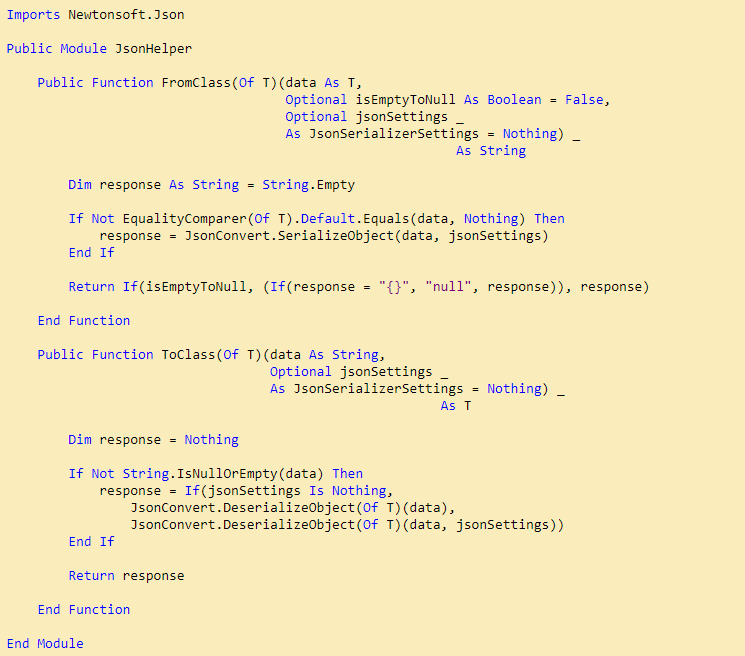Click 'IsNullOrEmpty' method call
This screenshot has height=656, width=745.
227,474
